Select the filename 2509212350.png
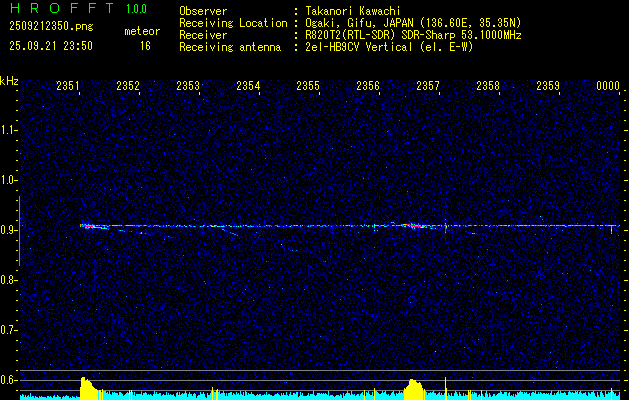 pos(51,26)
